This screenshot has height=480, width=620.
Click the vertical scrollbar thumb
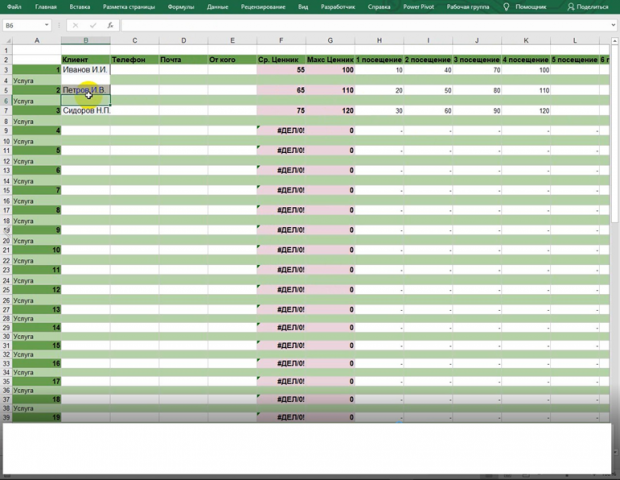coord(614,133)
